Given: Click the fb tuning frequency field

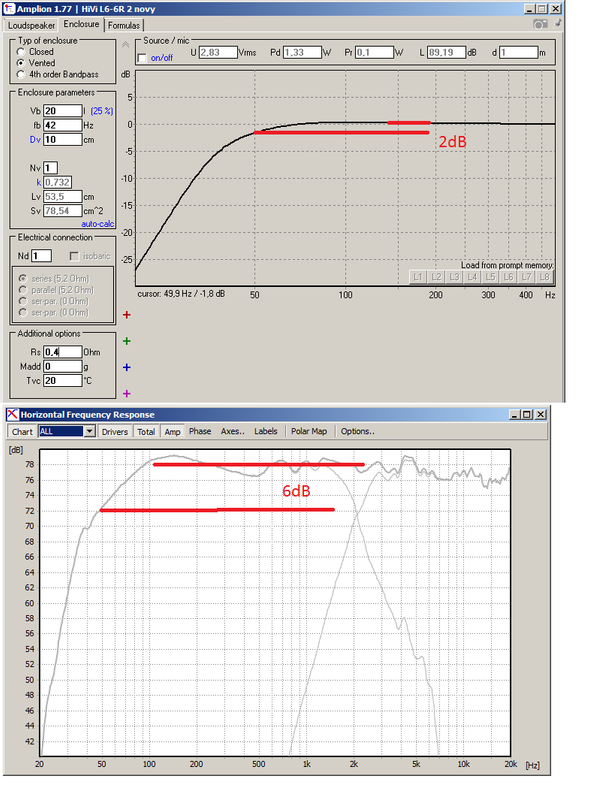Looking at the screenshot, I should coord(63,125).
